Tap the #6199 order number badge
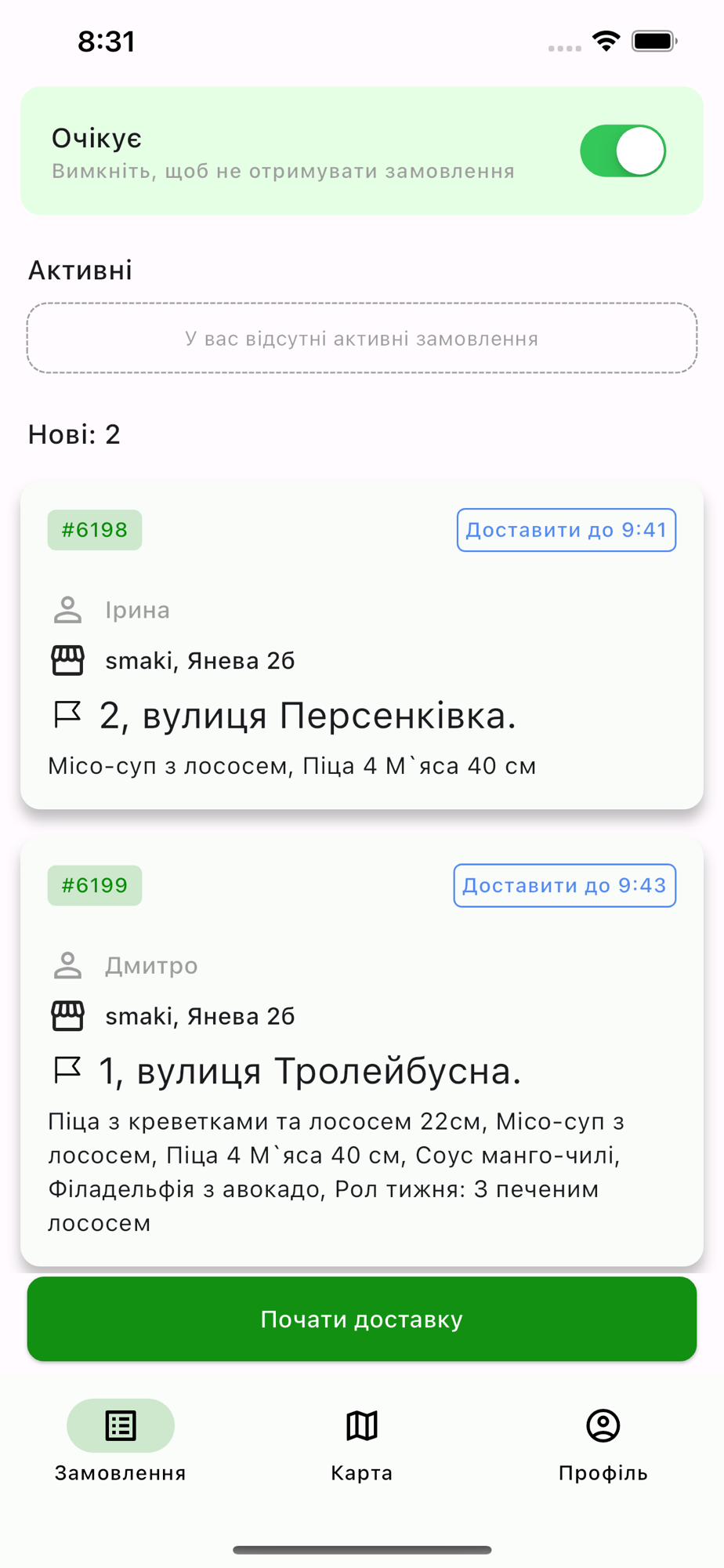This screenshot has width=724, height=1568. click(x=95, y=885)
